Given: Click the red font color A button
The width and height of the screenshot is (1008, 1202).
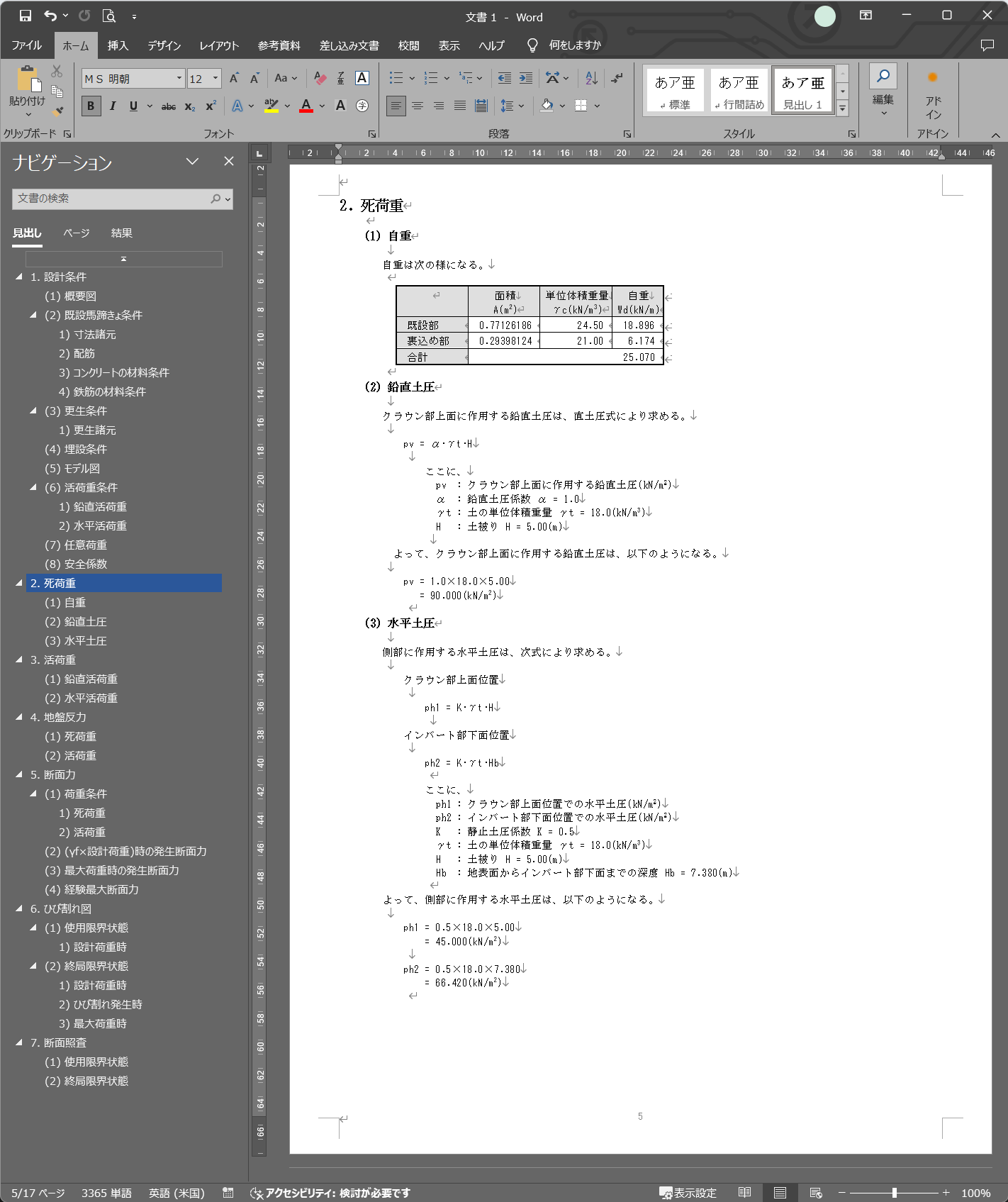Looking at the screenshot, I should (x=306, y=106).
